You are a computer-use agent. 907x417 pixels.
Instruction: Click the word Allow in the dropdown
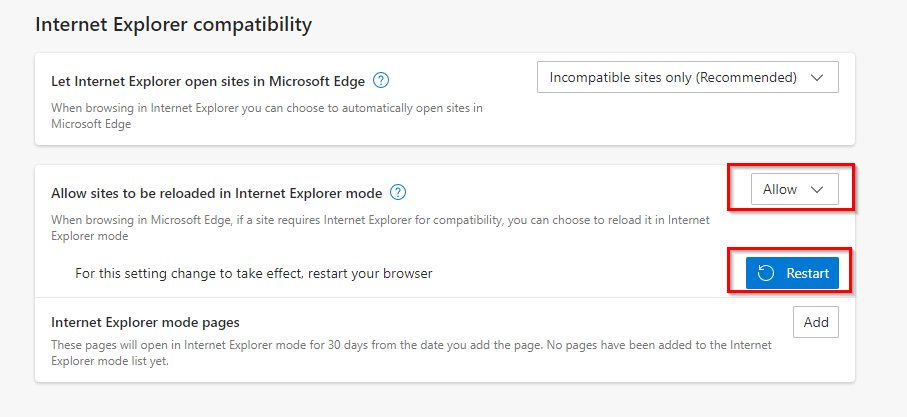(x=780, y=189)
